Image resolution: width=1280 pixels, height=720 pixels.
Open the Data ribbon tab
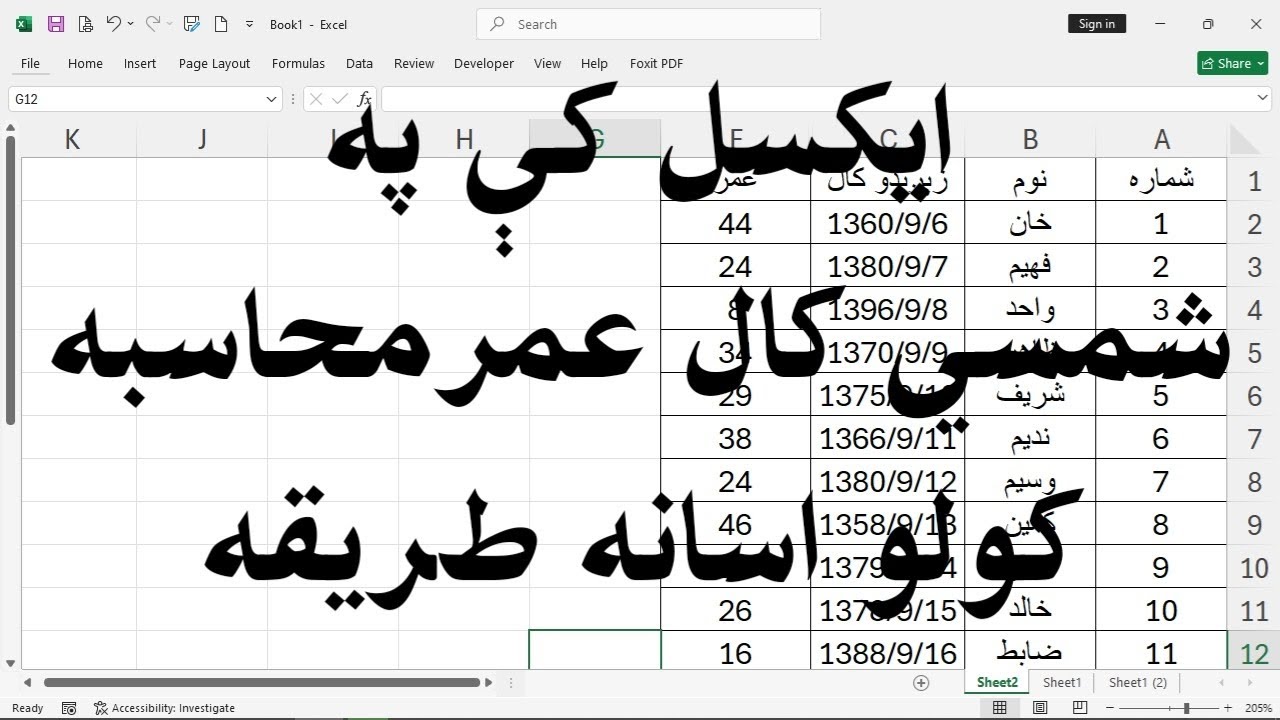(x=359, y=63)
